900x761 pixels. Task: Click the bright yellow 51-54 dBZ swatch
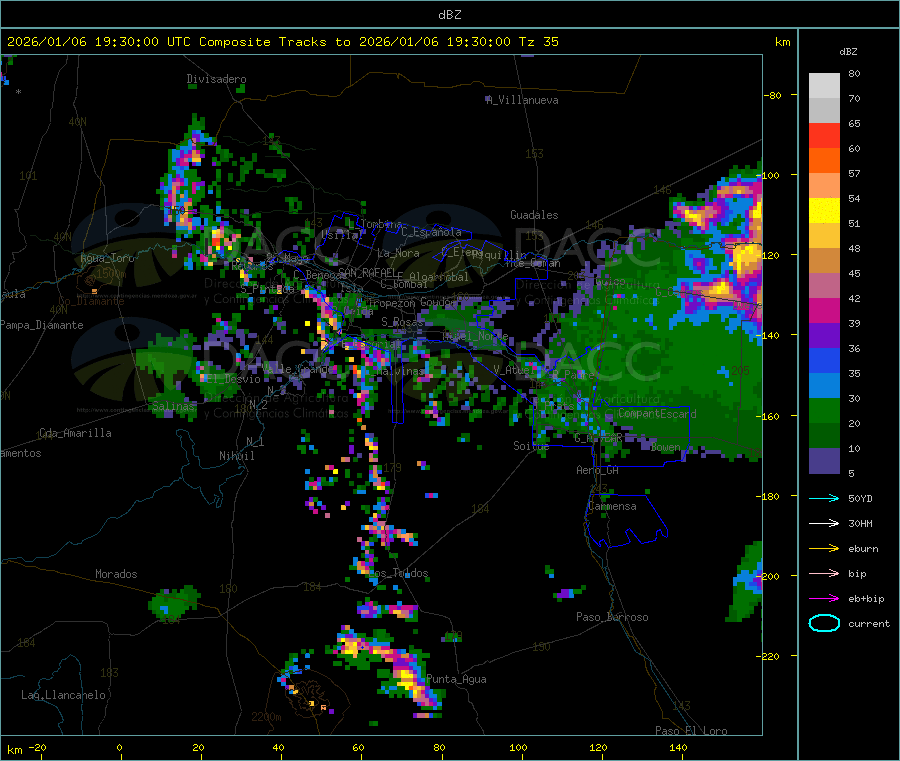[824, 211]
